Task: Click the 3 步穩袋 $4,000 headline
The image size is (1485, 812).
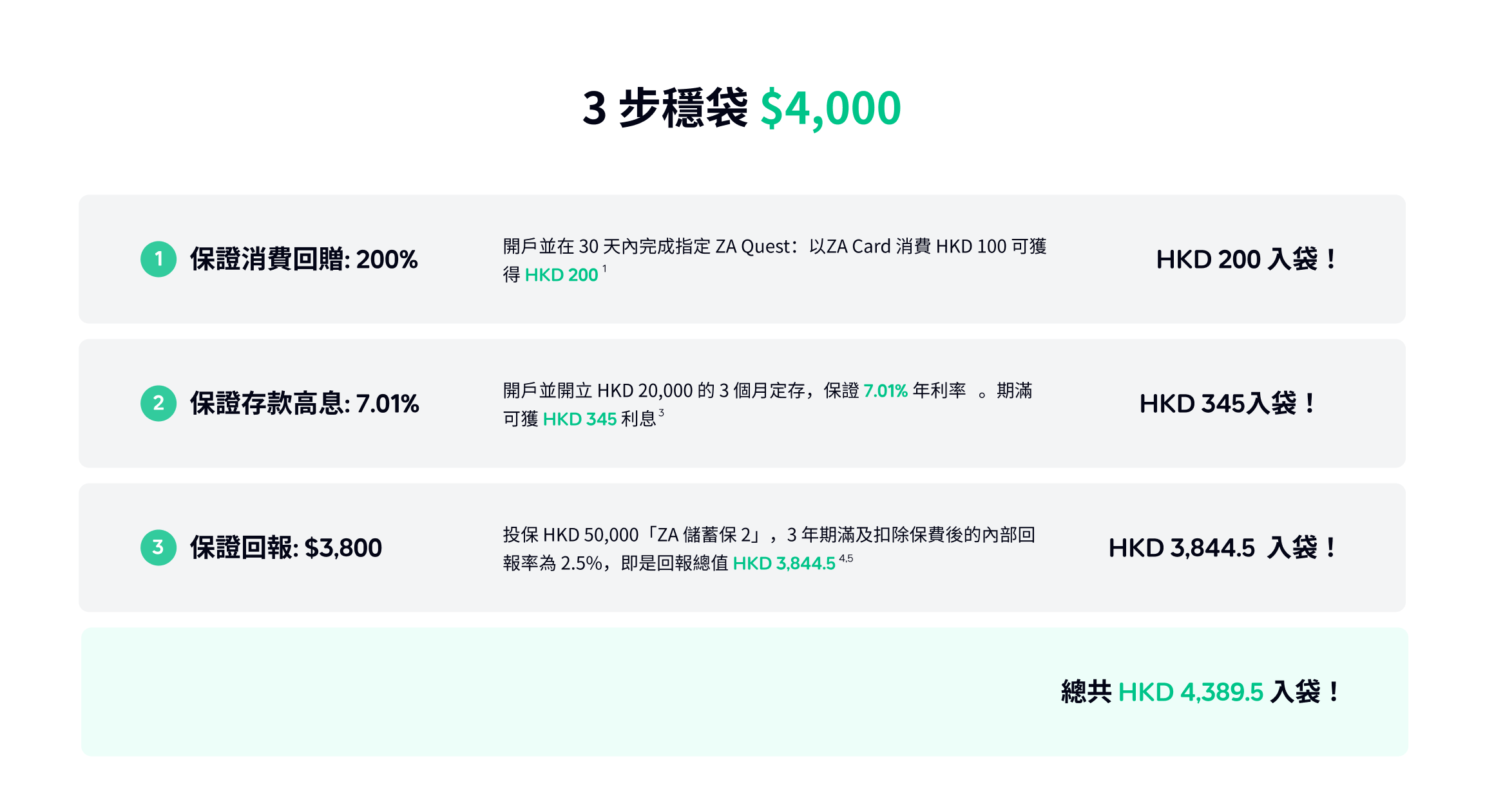Action: pyautogui.click(x=742, y=108)
